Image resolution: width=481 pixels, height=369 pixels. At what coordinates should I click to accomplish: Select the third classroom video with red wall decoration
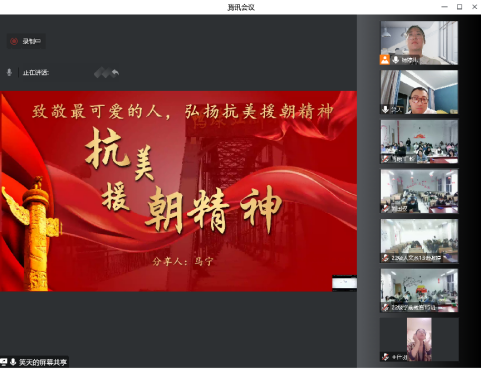(x=419, y=142)
